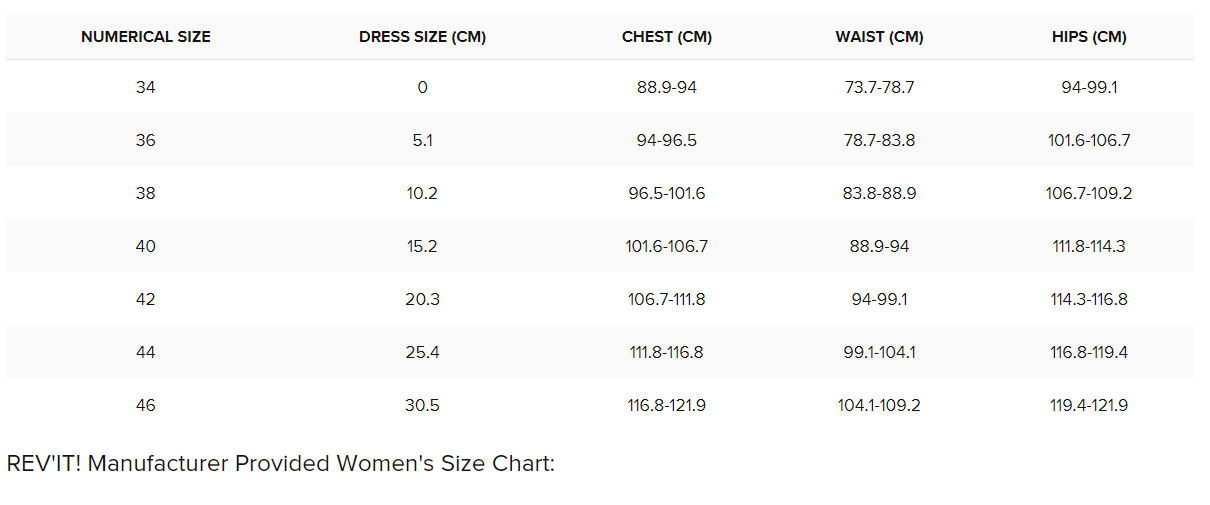This screenshot has width=1210, height=505.
Task: Click the NUMERICAL SIZE column header
Action: [146, 37]
